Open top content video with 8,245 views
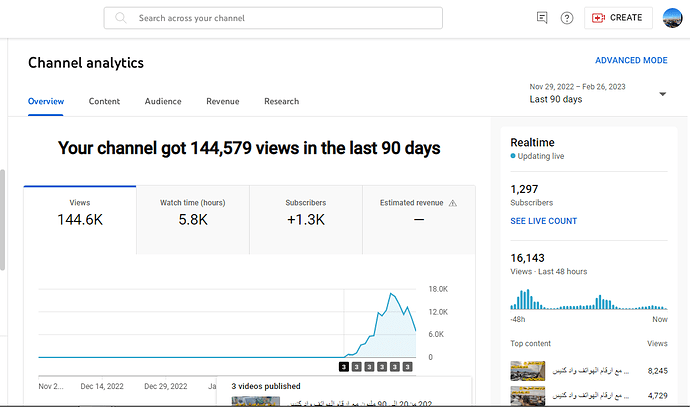 (589, 371)
